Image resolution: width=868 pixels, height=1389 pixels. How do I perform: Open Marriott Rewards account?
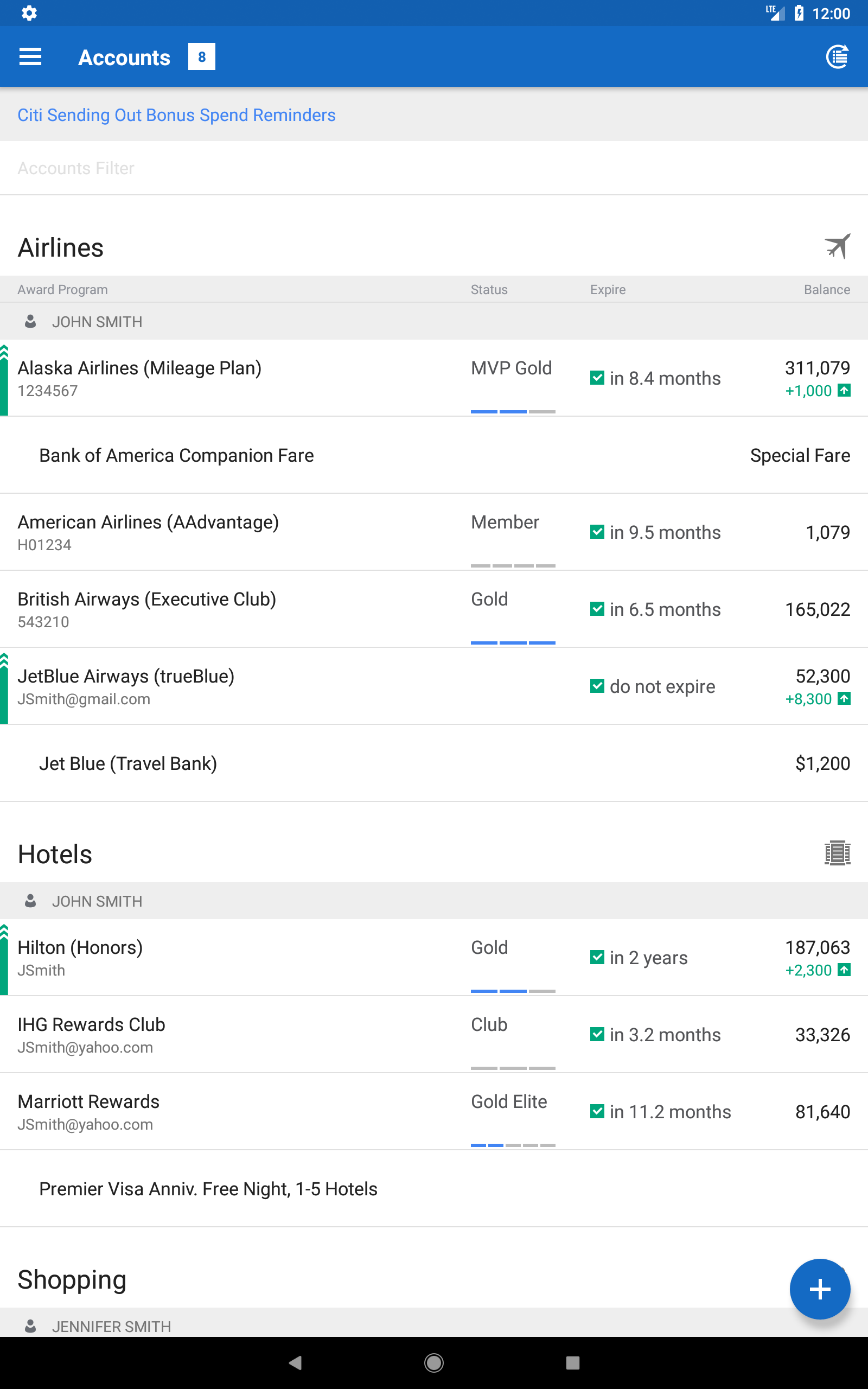tap(434, 1111)
